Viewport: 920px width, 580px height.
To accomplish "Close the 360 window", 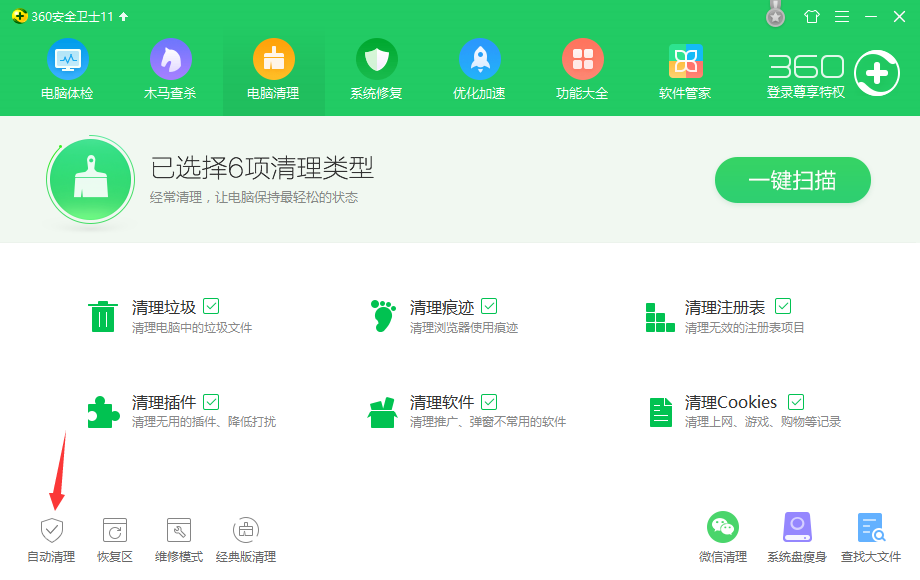I will point(899,16).
